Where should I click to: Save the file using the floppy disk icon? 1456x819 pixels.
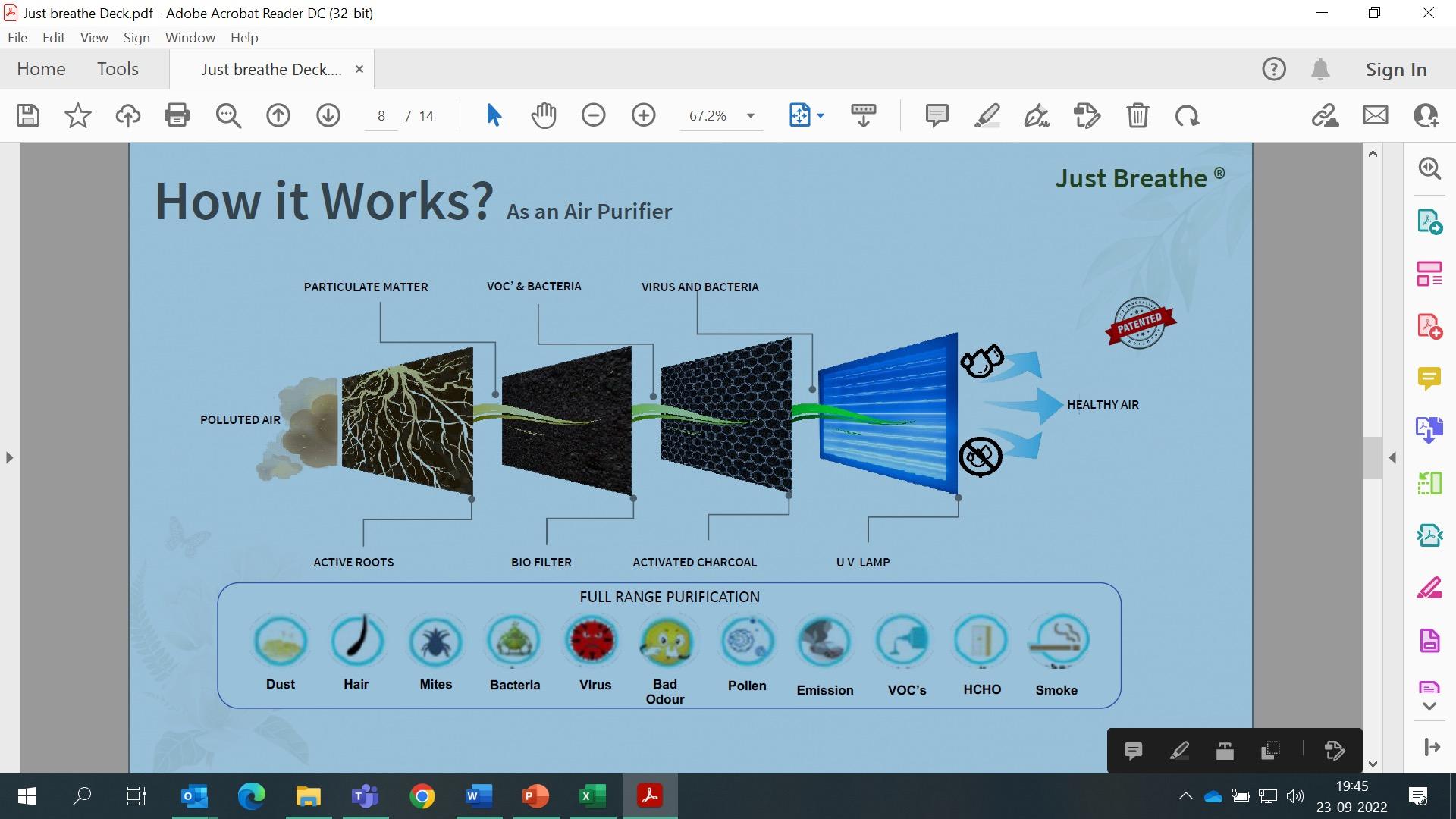pyautogui.click(x=28, y=115)
